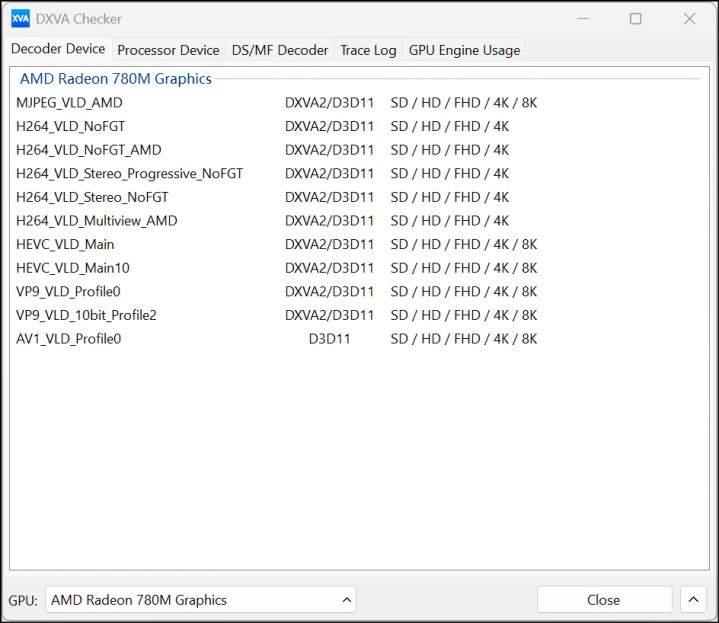Open the GPU selection dropdown
The width and height of the screenshot is (719, 623).
click(200, 600)
